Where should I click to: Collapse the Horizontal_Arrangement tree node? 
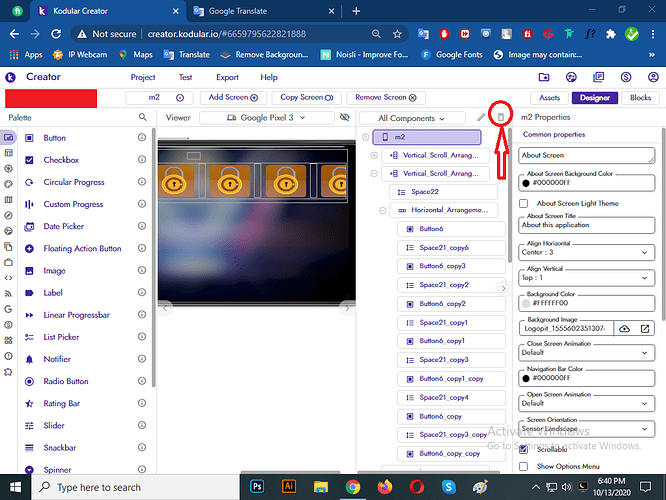tap(382, 210)
